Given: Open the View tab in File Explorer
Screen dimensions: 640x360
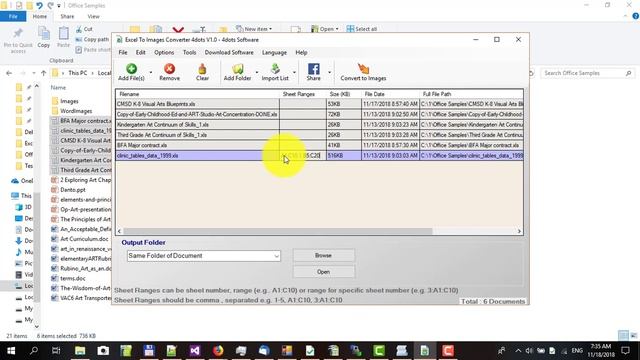Looking at the screenshot, I should (93, 16).
